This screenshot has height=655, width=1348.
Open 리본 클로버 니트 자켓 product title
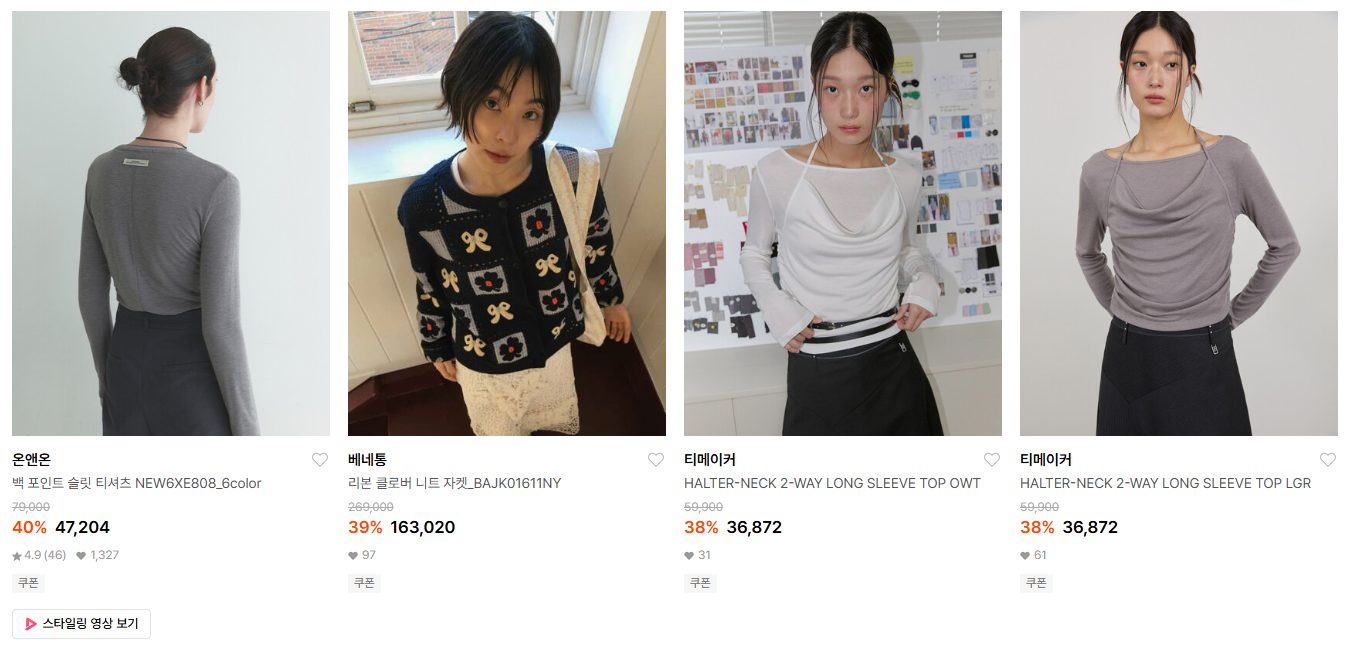point(455,484)
